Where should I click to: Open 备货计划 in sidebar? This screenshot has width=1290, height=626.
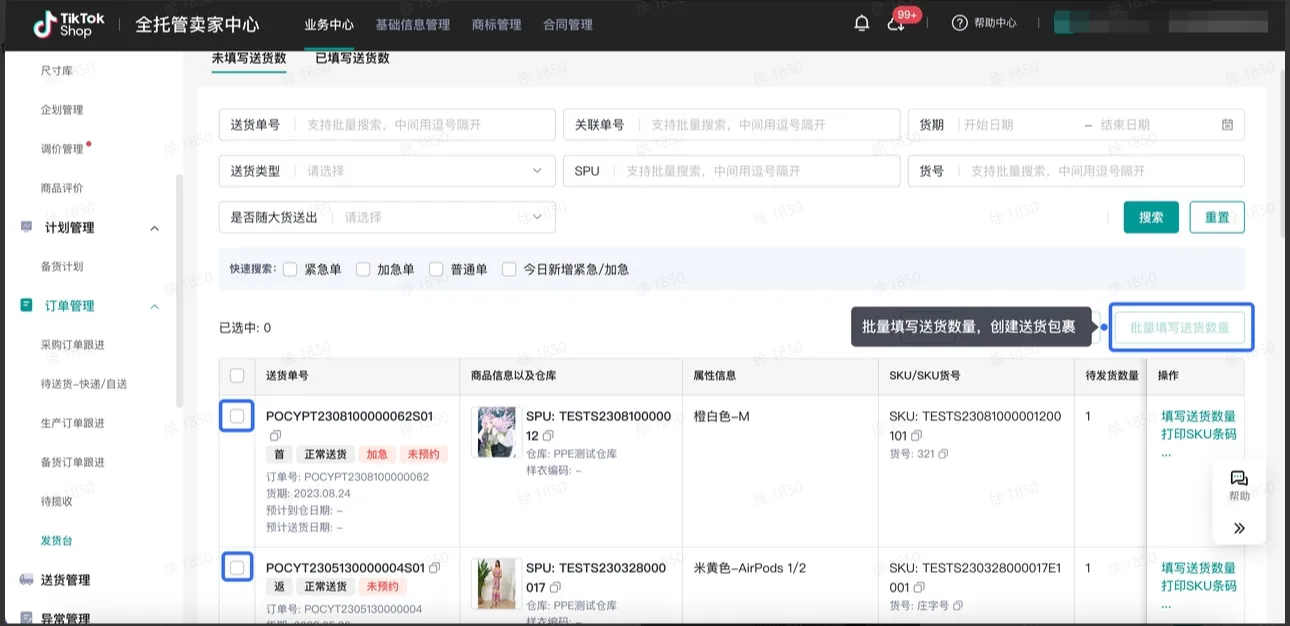click(x=62, y=266)
